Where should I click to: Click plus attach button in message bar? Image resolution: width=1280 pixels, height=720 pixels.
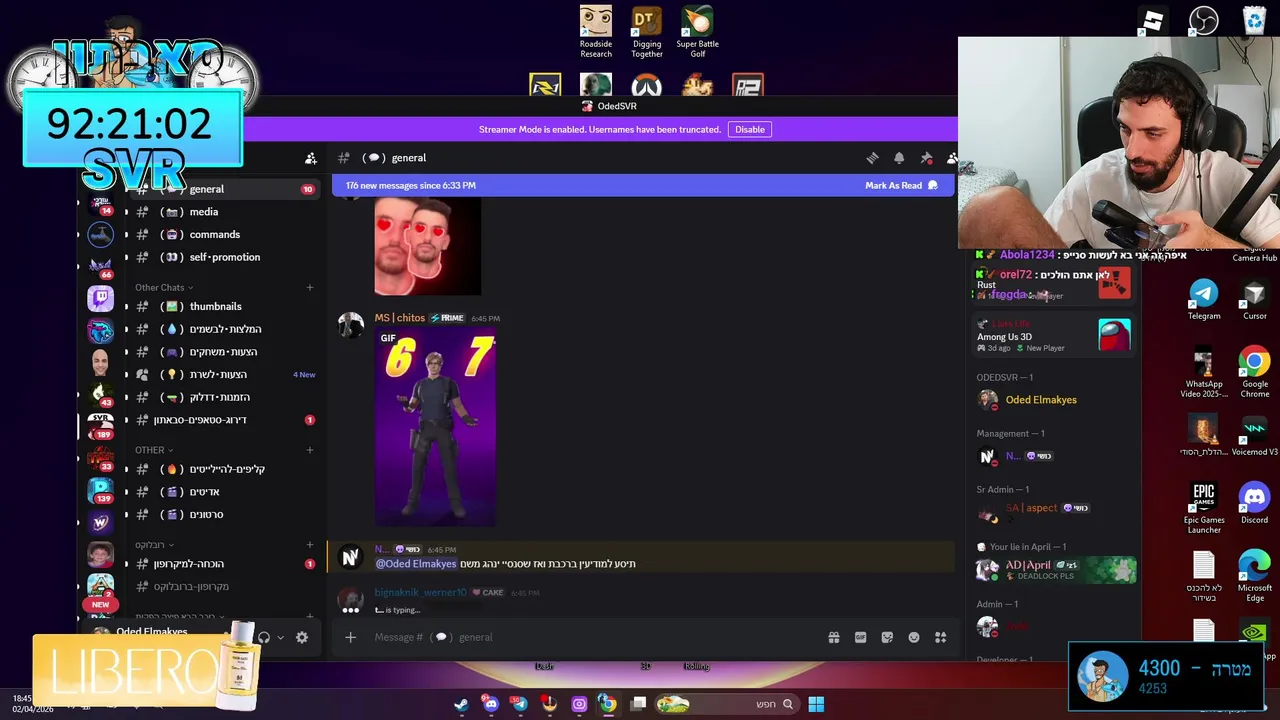tap(350, 637)
